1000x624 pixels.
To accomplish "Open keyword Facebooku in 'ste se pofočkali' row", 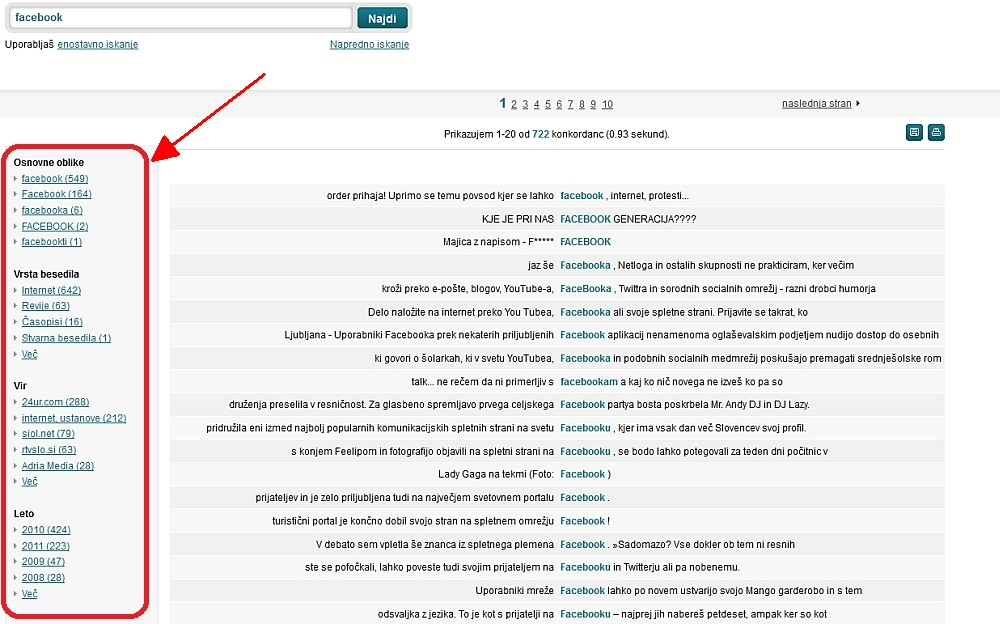I will tap(585, 567).
